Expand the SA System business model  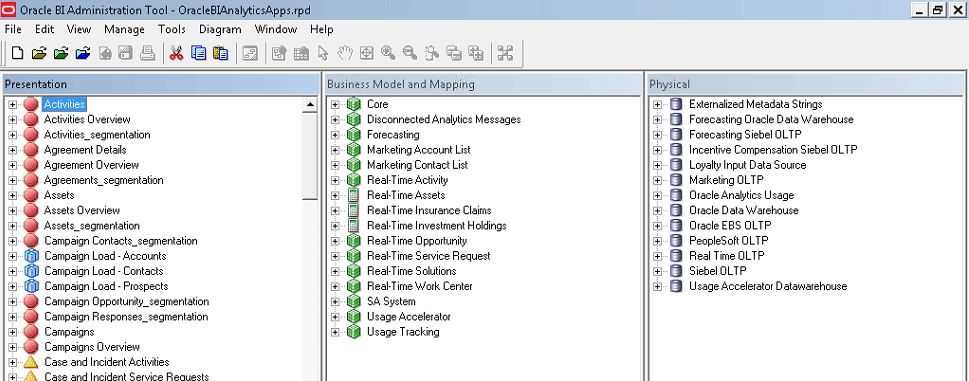tap(335, 301)
